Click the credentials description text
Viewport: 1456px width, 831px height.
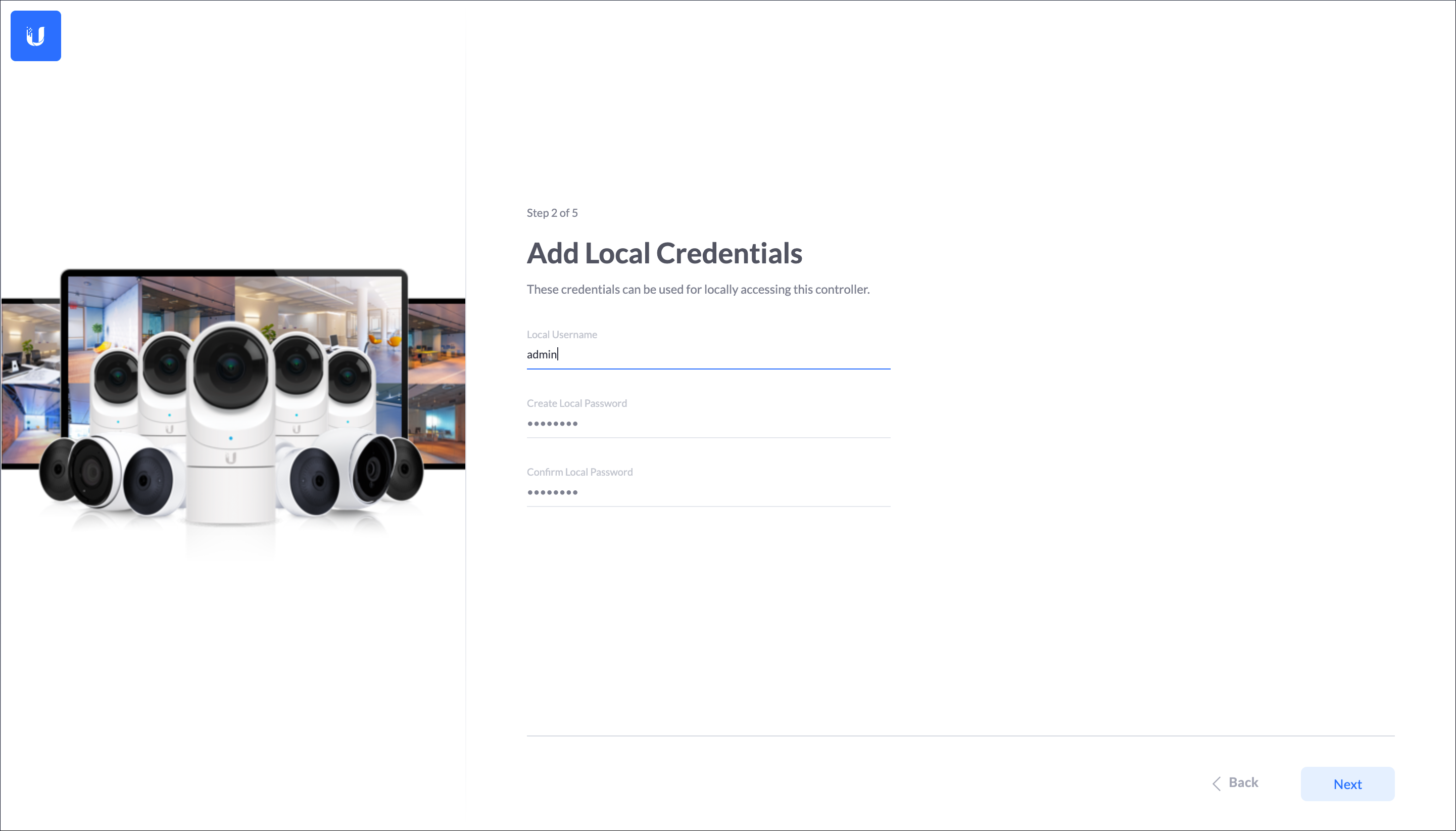698,289
